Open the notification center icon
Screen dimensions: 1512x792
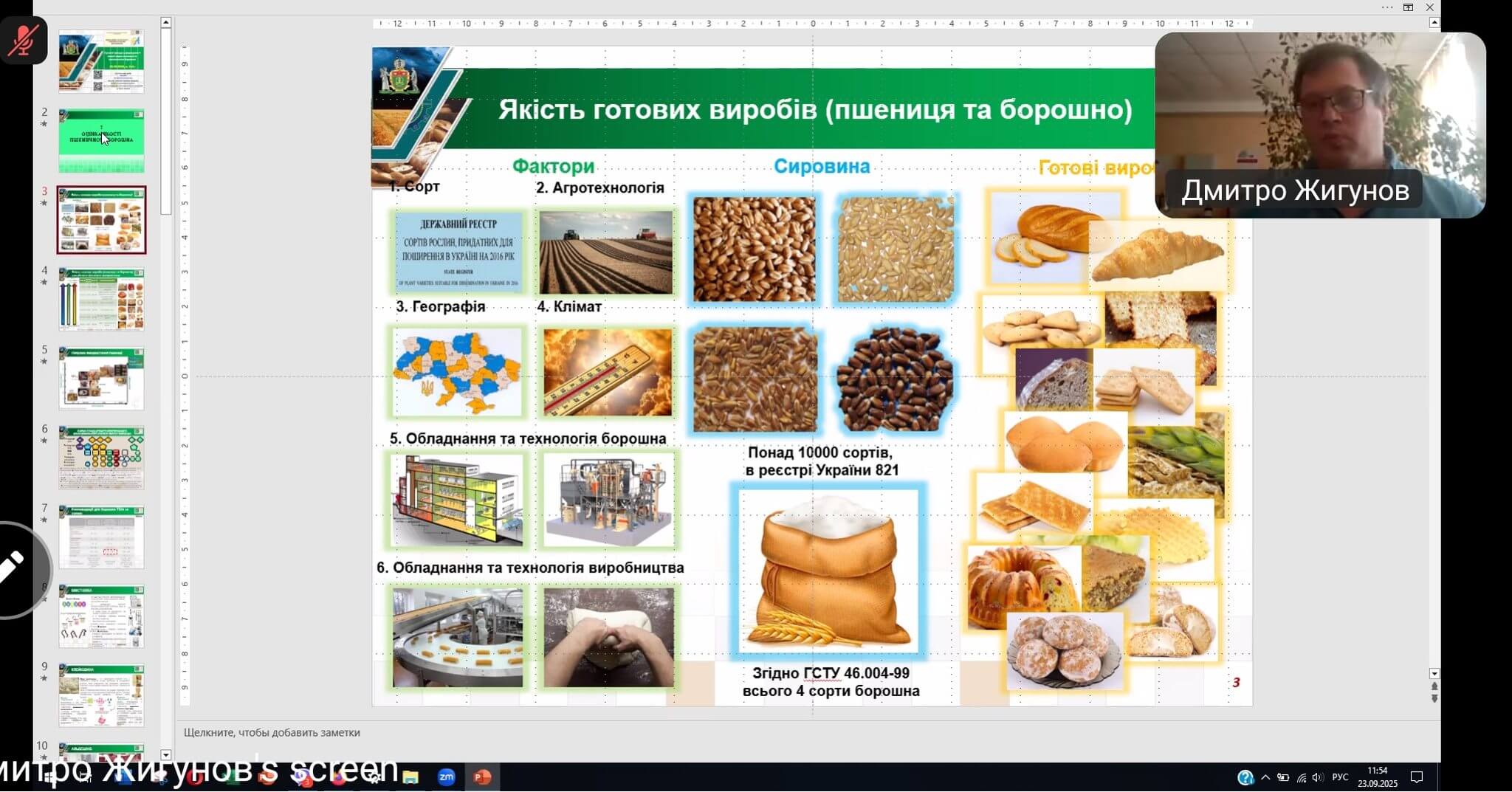coord(1417,777)
